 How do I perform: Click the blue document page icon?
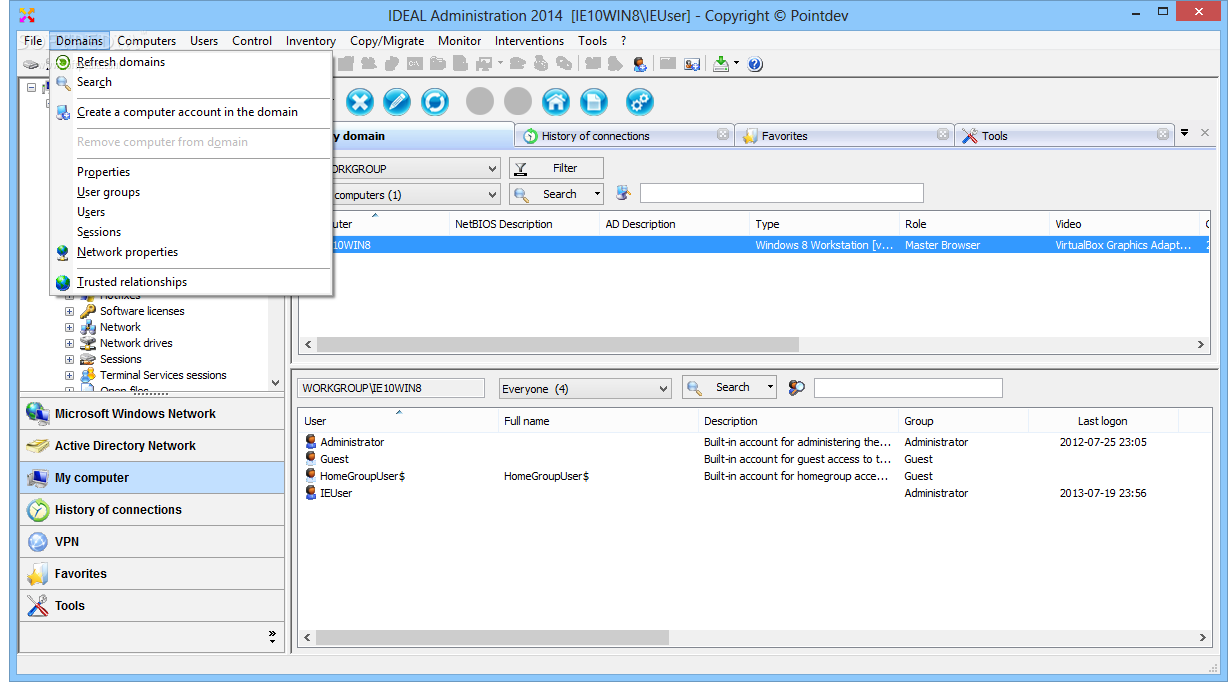point(594,101)
